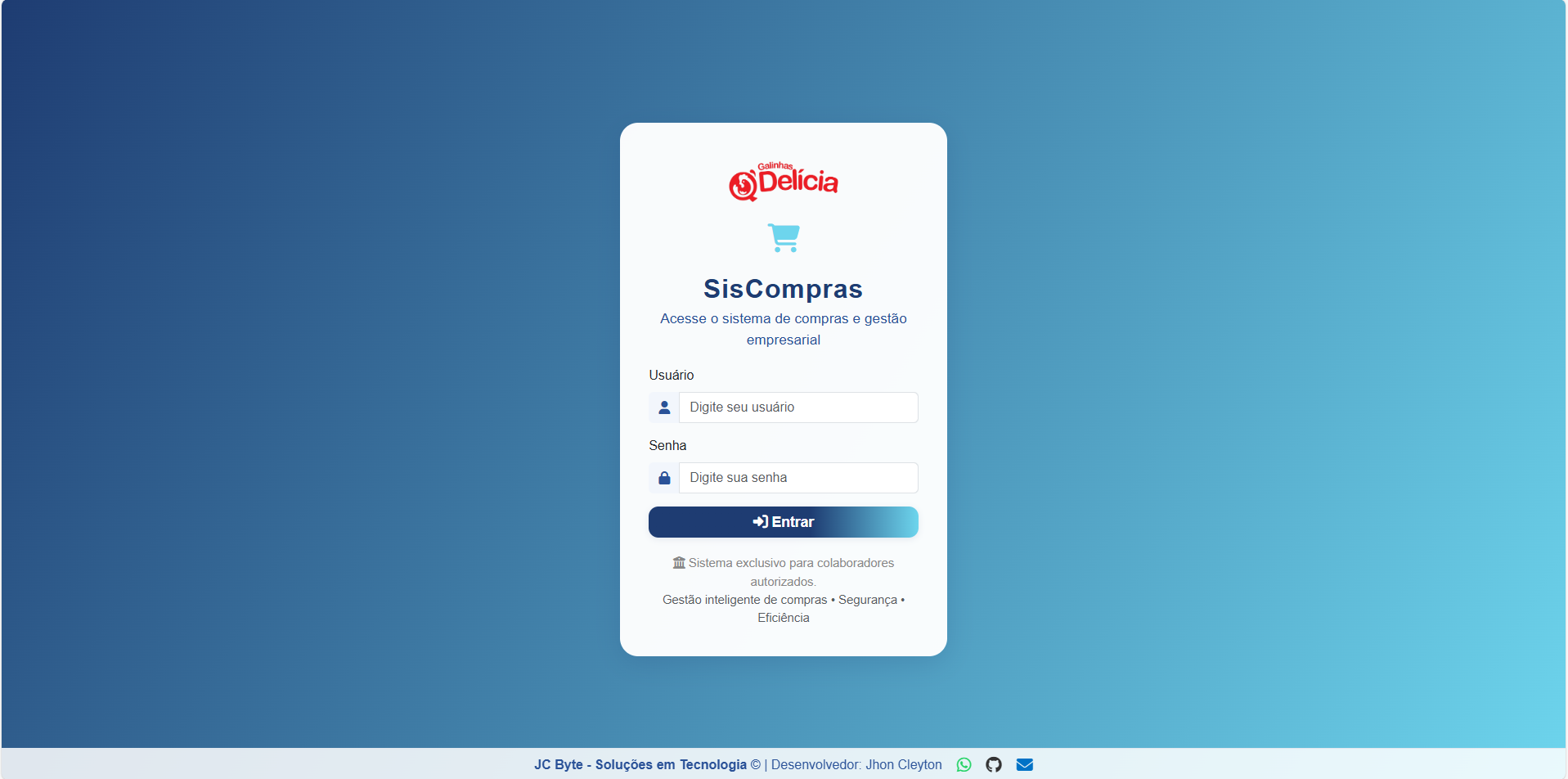
Task: Focus the 'Digite seu usuário' field
Action: pyautogui.click(x=797, y=408)
